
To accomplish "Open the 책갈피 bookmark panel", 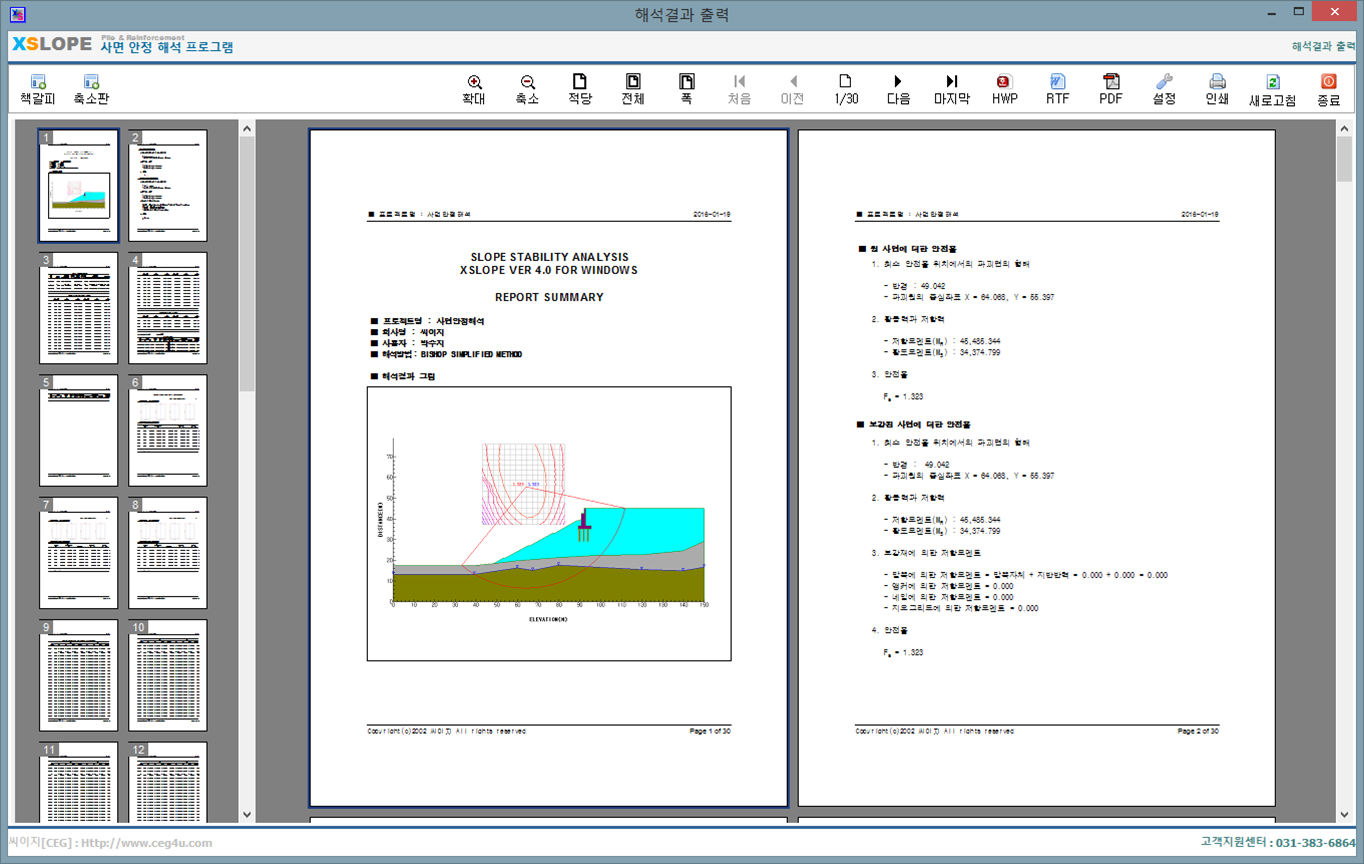I will (38, 89).
